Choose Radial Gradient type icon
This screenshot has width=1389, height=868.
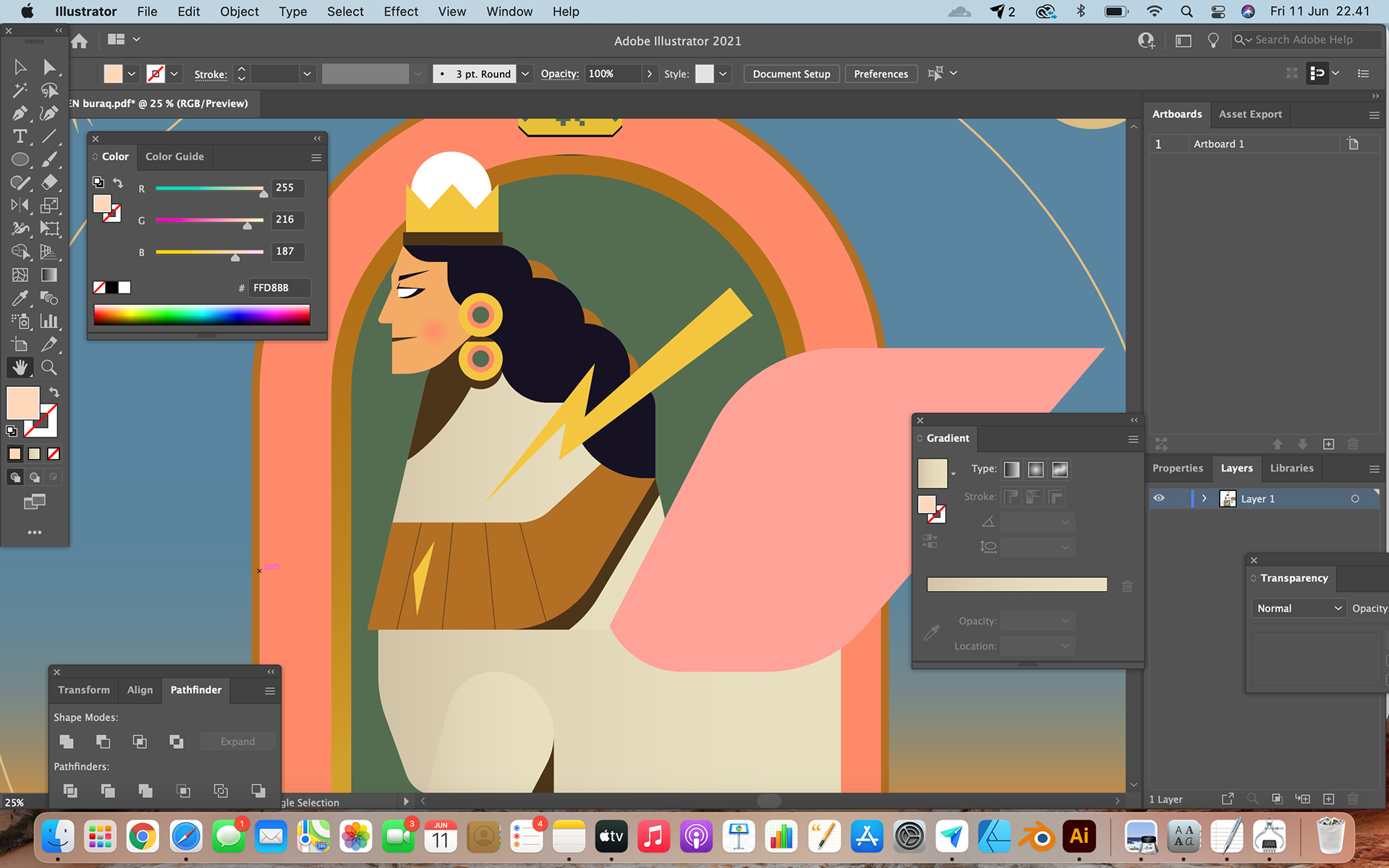tap(1036, 469)
